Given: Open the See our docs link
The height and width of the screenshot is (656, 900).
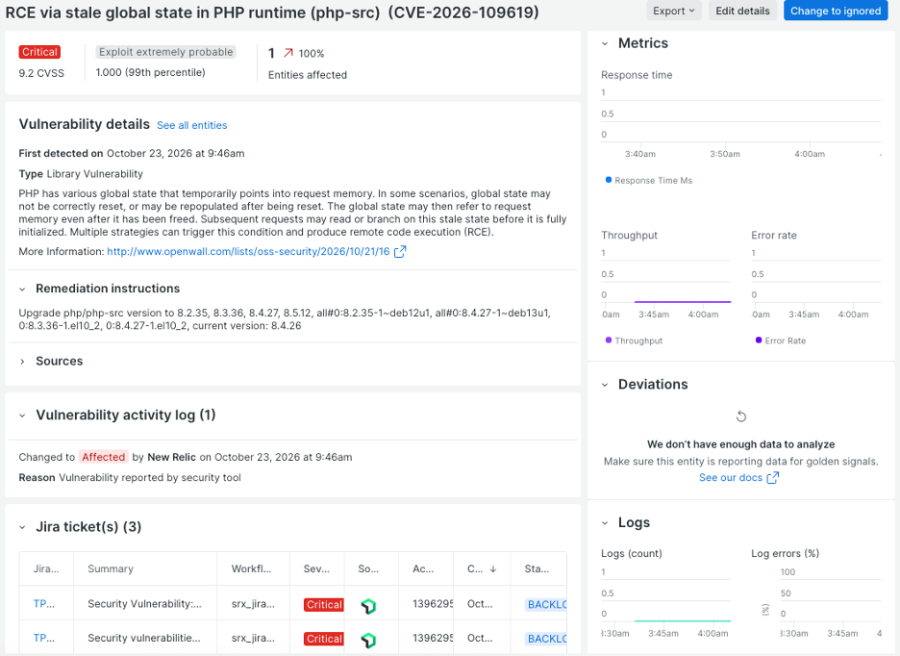Looking at the screenshot, I should click(x=730, y=478).
